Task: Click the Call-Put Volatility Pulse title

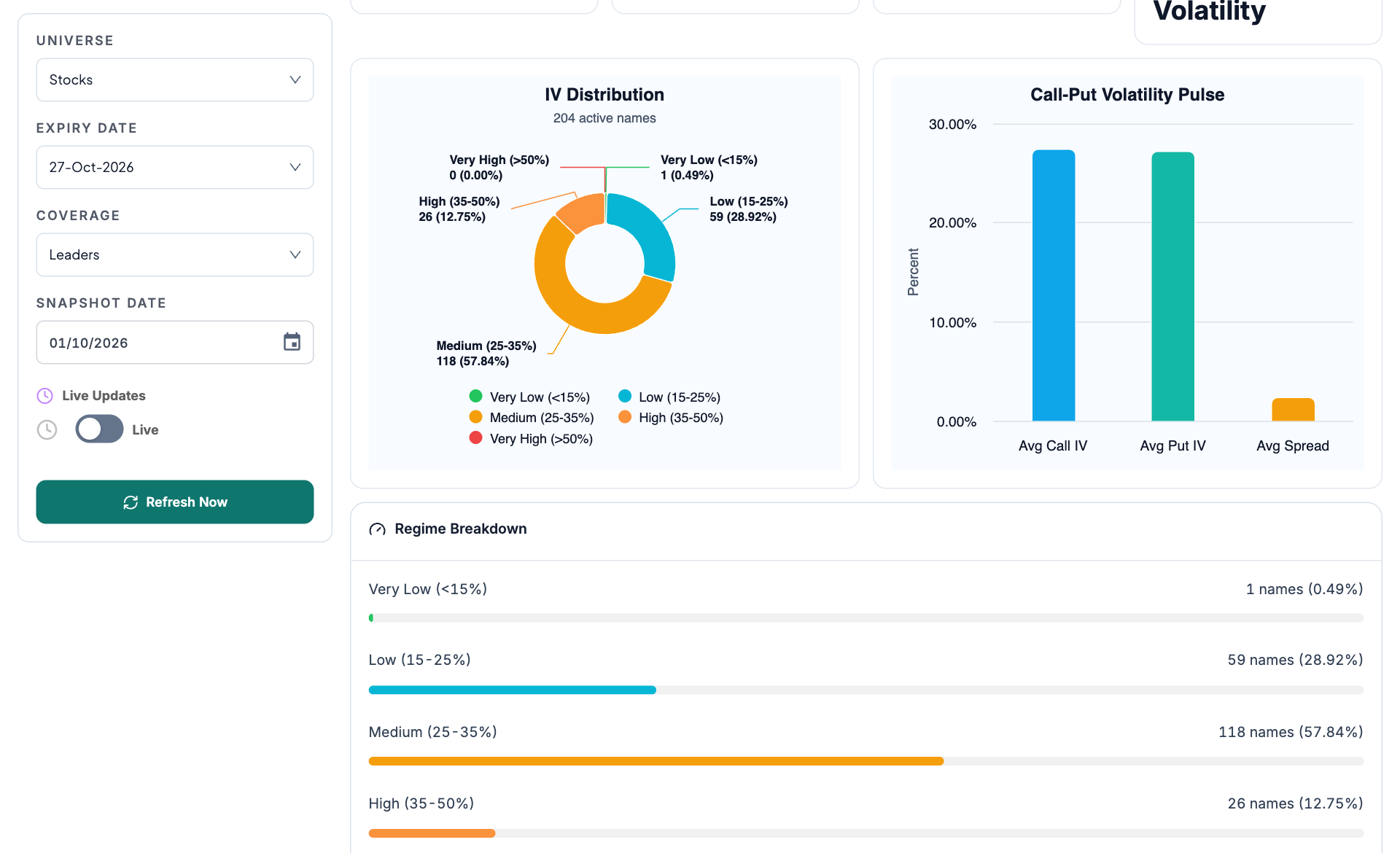Action: tap(1127, 95)
